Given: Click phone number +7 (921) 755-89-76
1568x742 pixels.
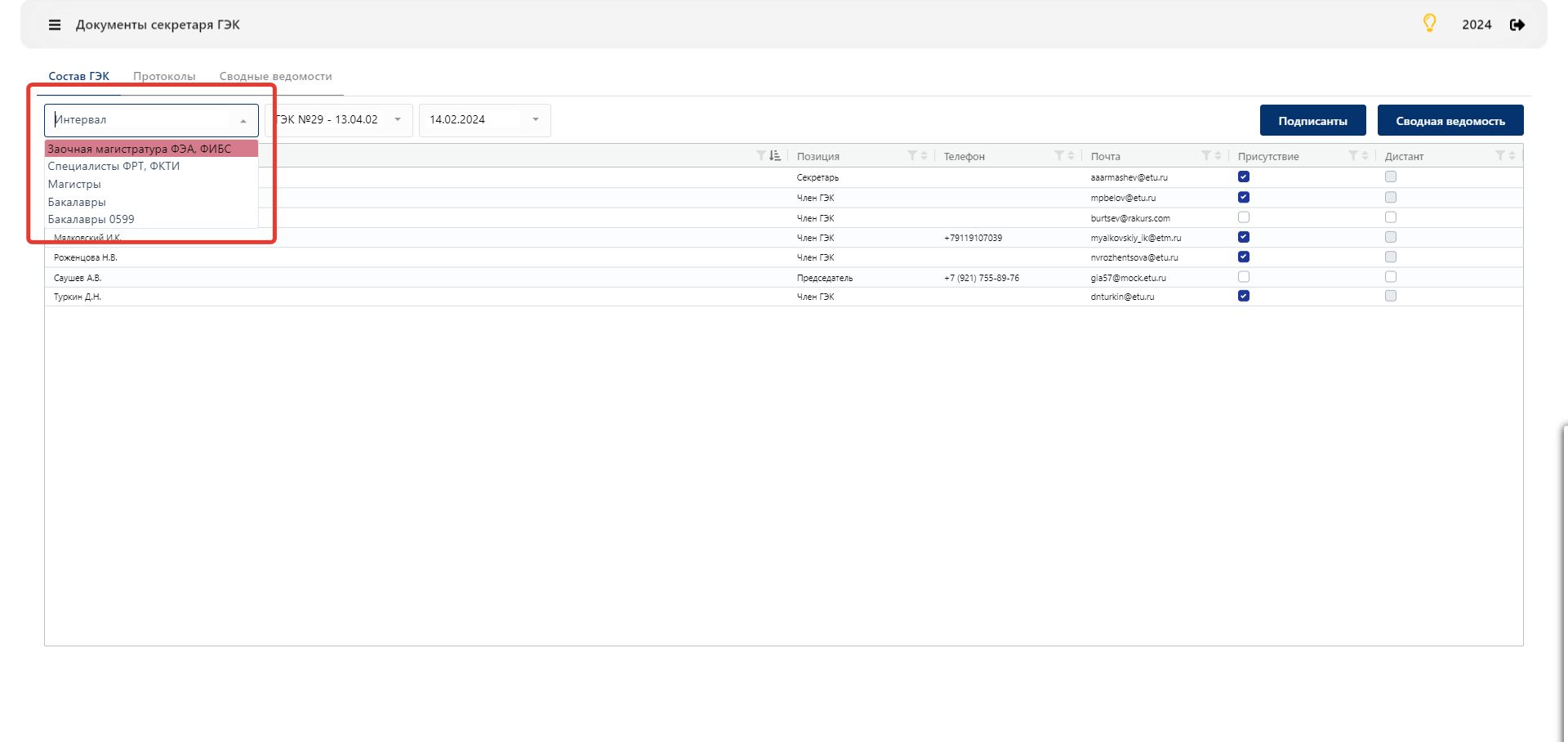Looking at the screenshot, I should click(982, 278).
